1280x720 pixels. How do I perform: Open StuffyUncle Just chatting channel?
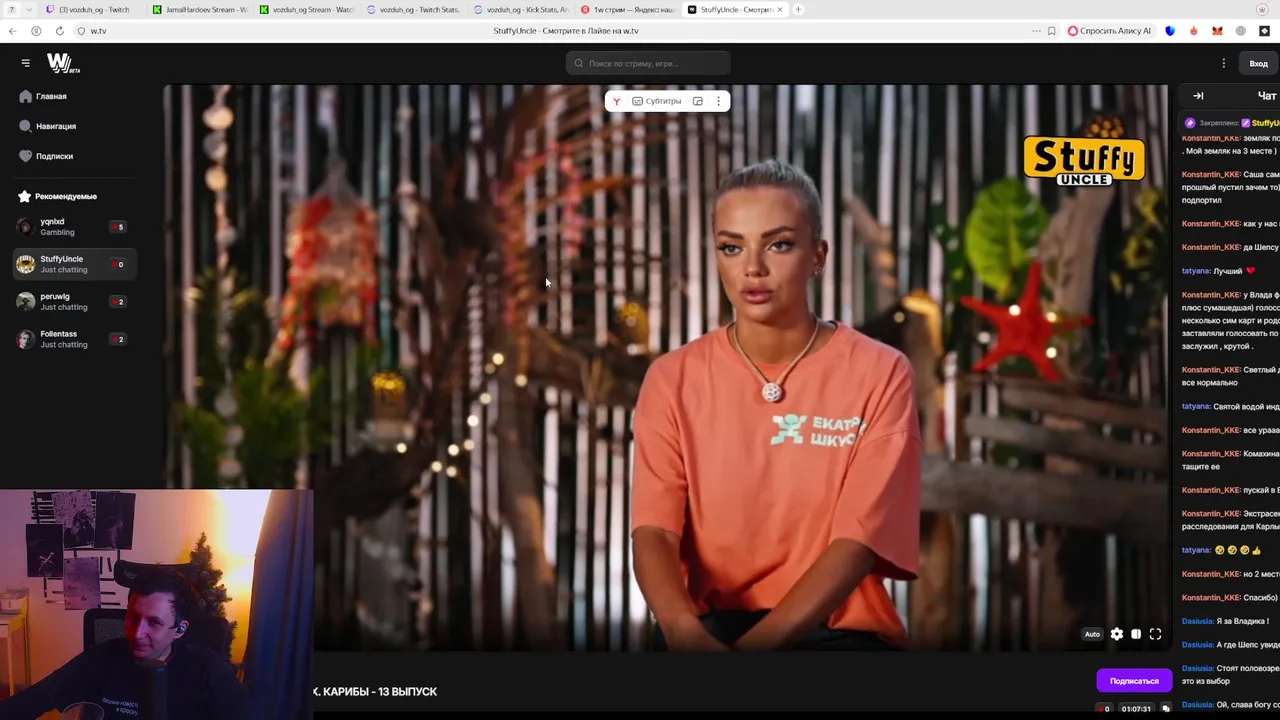pos(75,264)
